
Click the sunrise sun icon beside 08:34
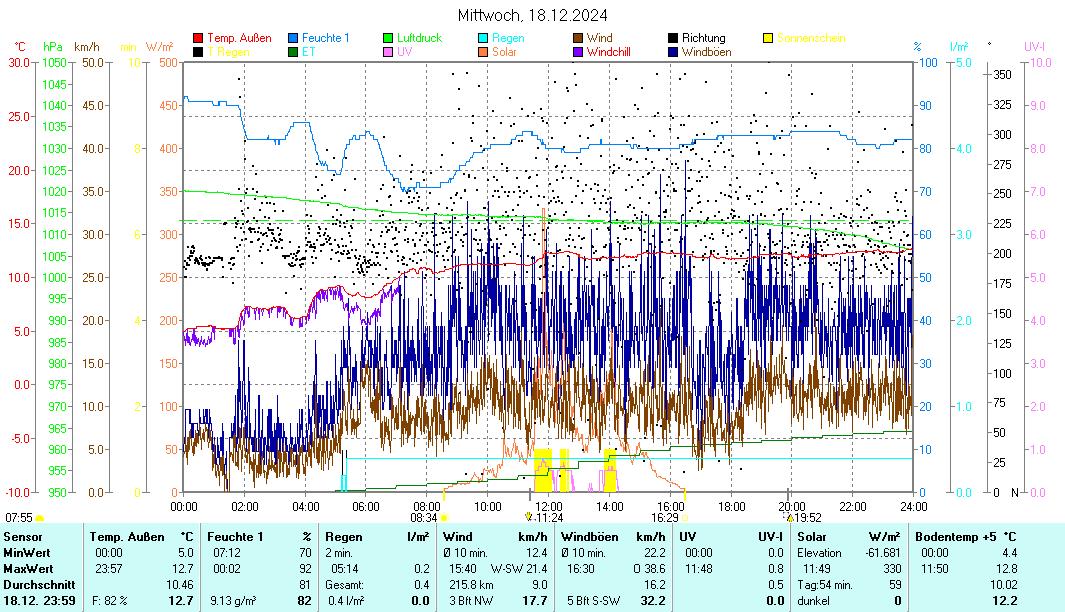[x=444, y=518]
